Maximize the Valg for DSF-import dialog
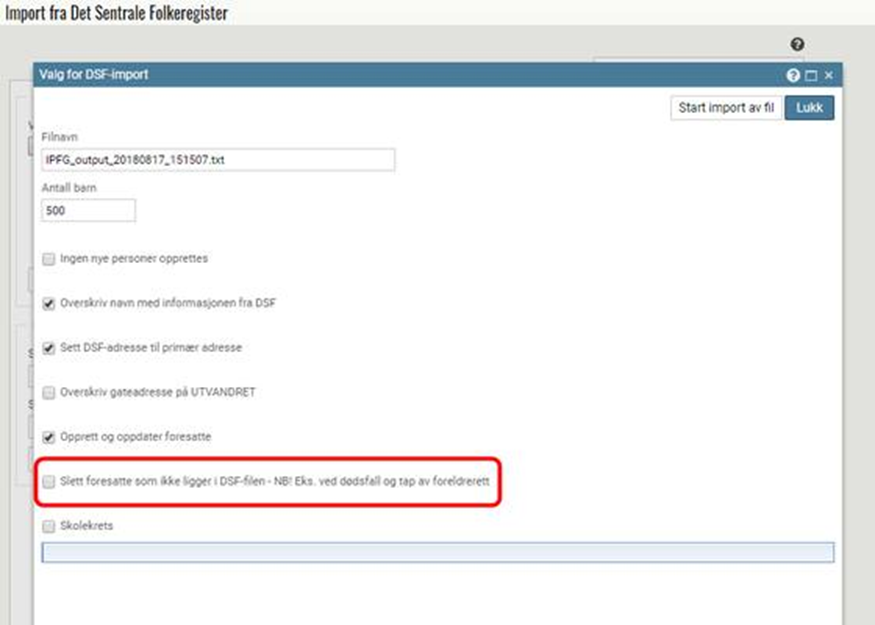 click(811, 75)
